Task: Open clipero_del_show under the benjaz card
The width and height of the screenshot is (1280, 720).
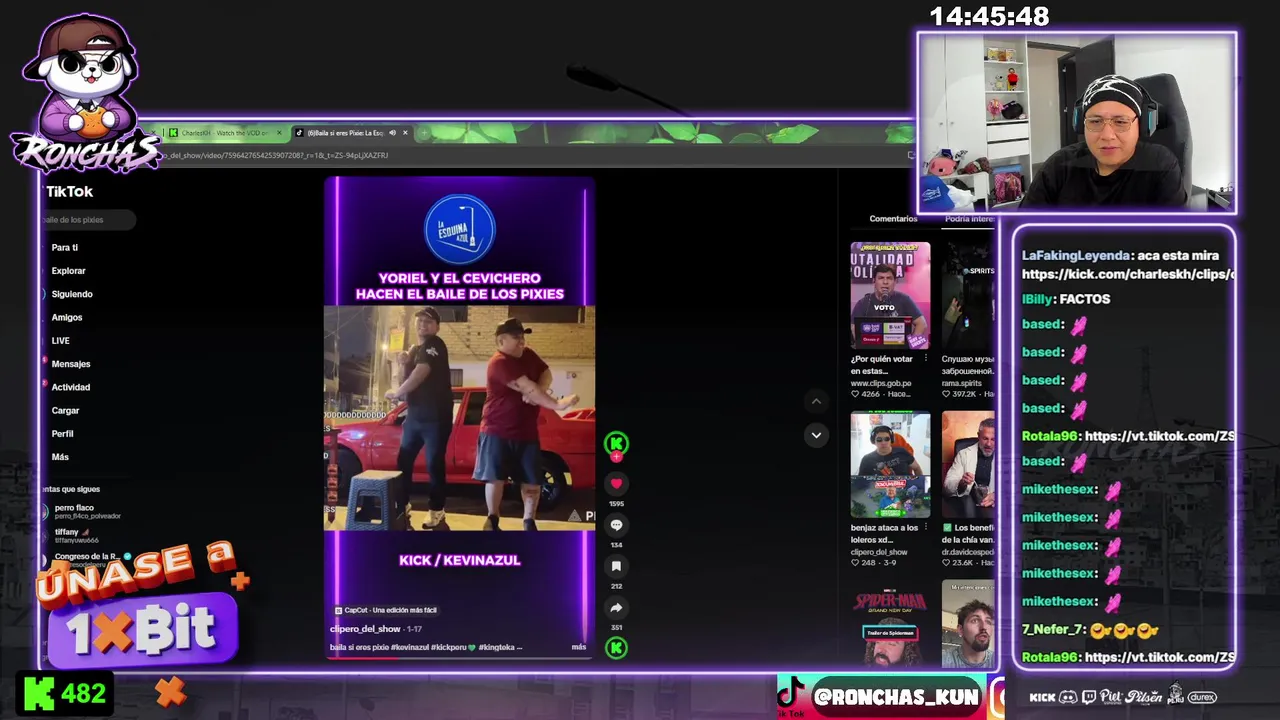Action: coord(877,552)
